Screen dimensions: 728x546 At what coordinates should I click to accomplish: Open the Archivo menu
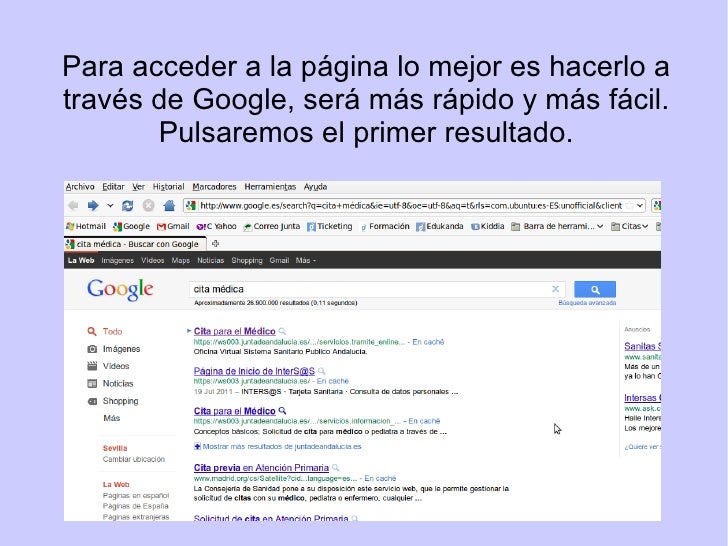tap(80, 187)
